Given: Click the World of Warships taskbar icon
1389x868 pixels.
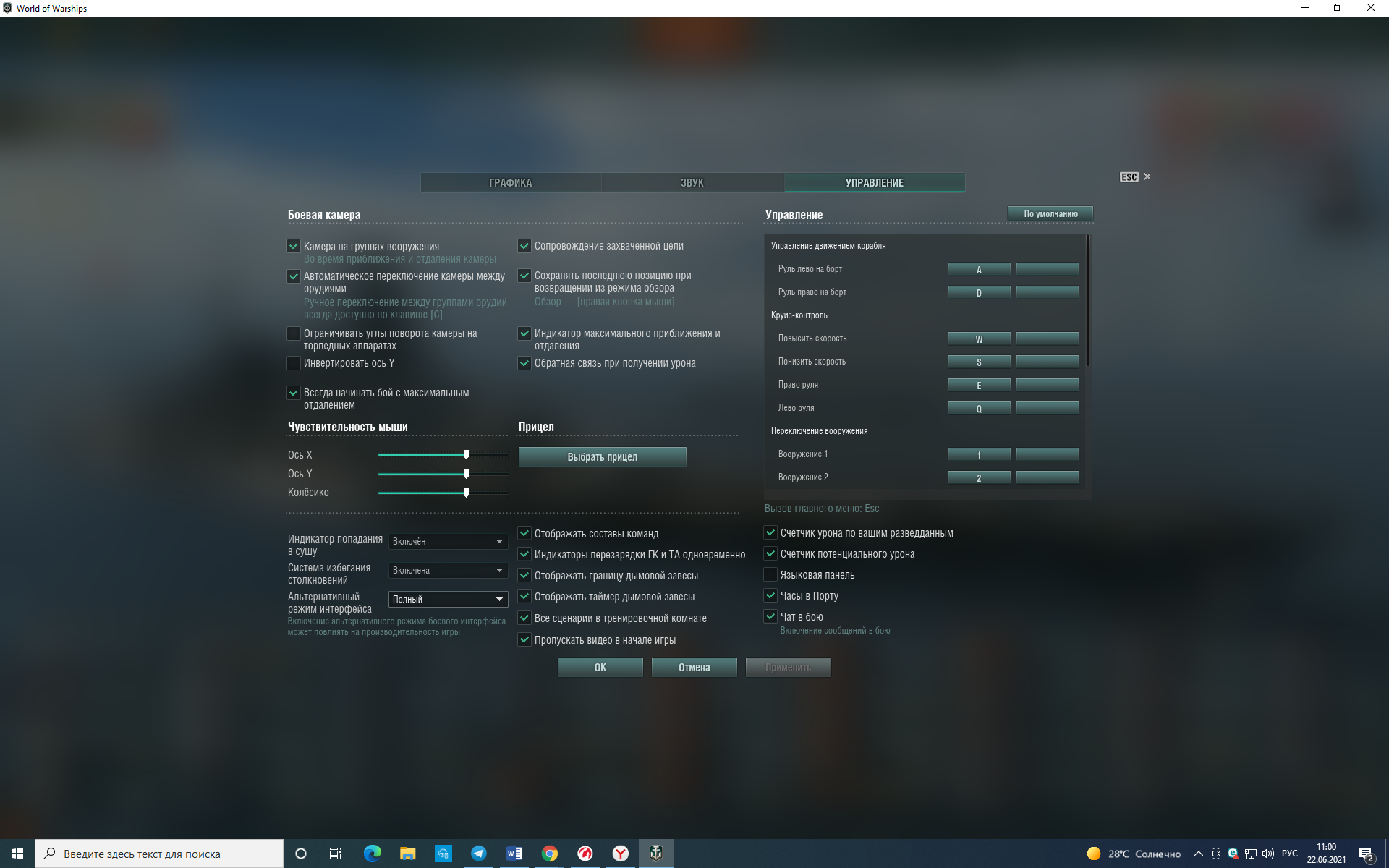Looking at the screenshot, I should (x=655, y=854).
